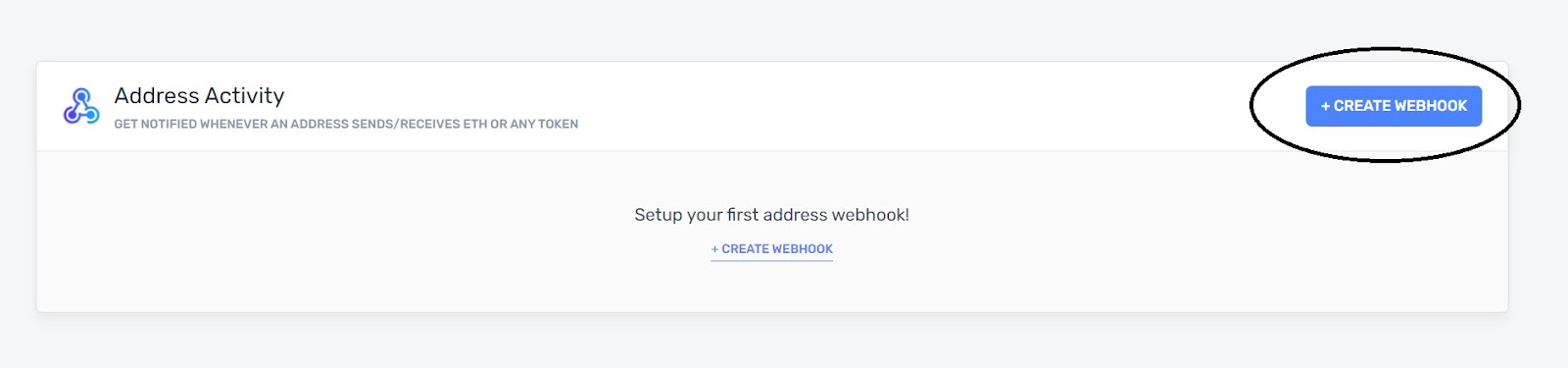Select the word 'Address' in the title
The width and height of the screenshot is (1568, 368).
point(157,95)
